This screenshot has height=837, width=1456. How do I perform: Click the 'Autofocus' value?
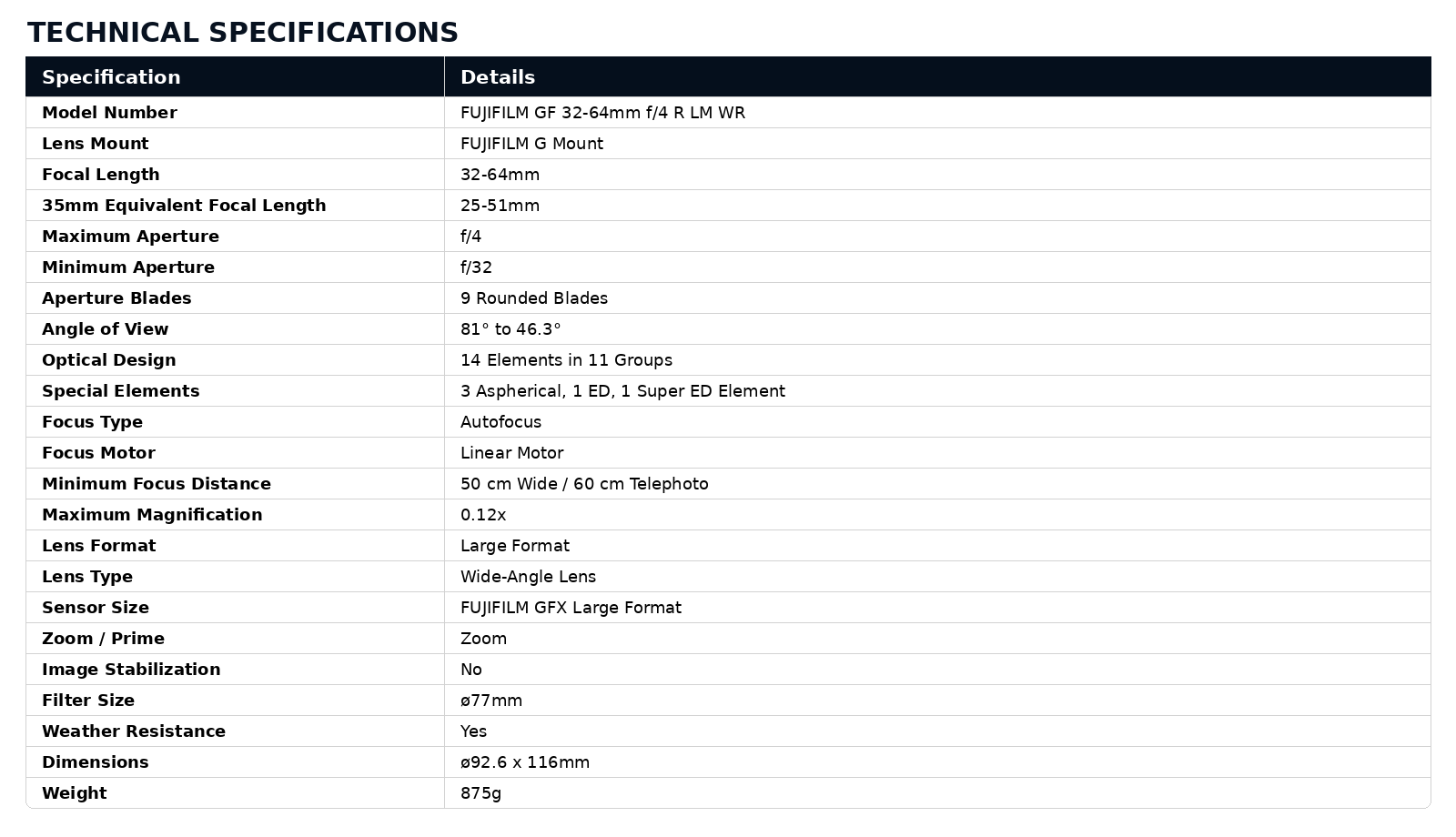500,422
